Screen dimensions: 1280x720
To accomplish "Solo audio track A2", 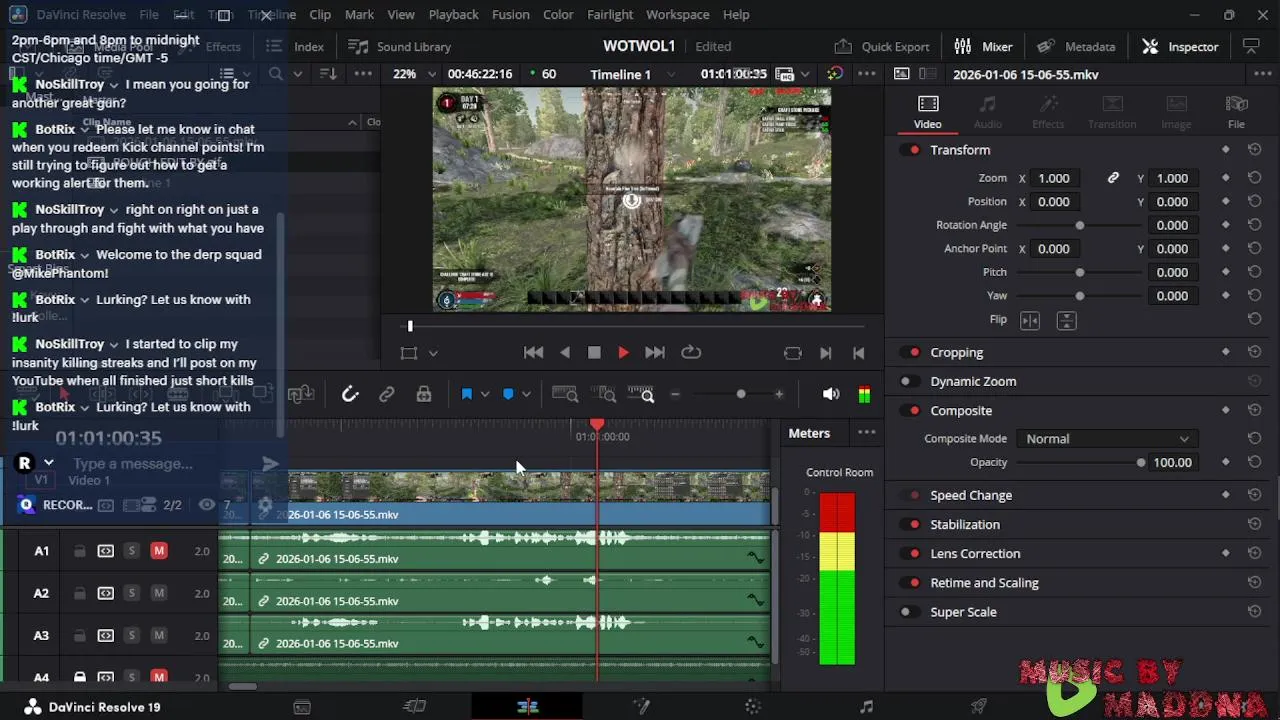I will pyautogui.click(x=131, y=593).
